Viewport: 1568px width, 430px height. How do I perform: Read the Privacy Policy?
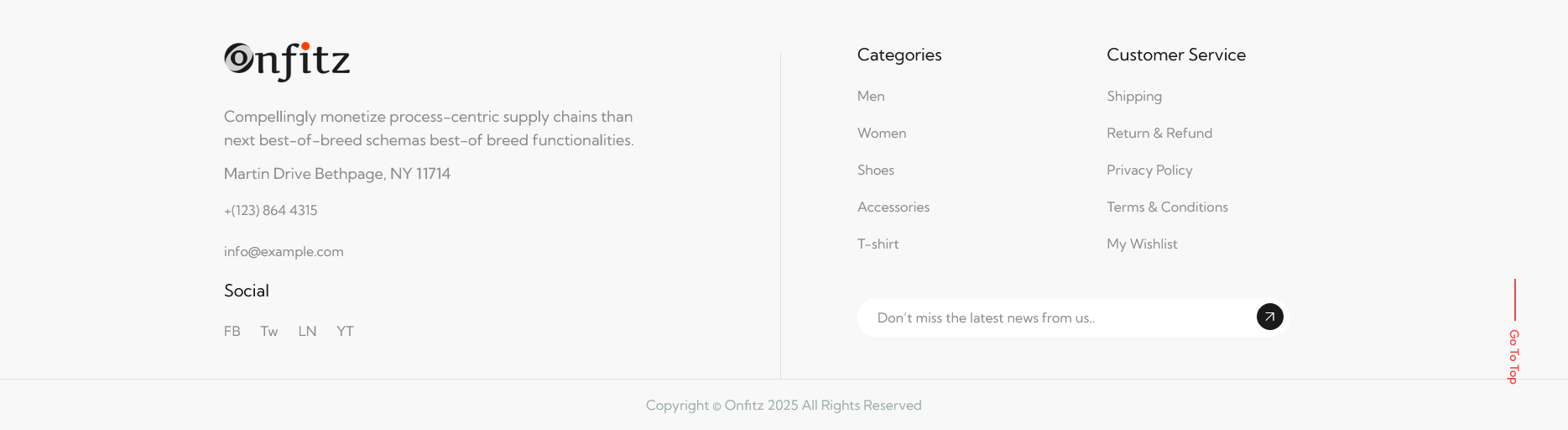[1149, 170]
